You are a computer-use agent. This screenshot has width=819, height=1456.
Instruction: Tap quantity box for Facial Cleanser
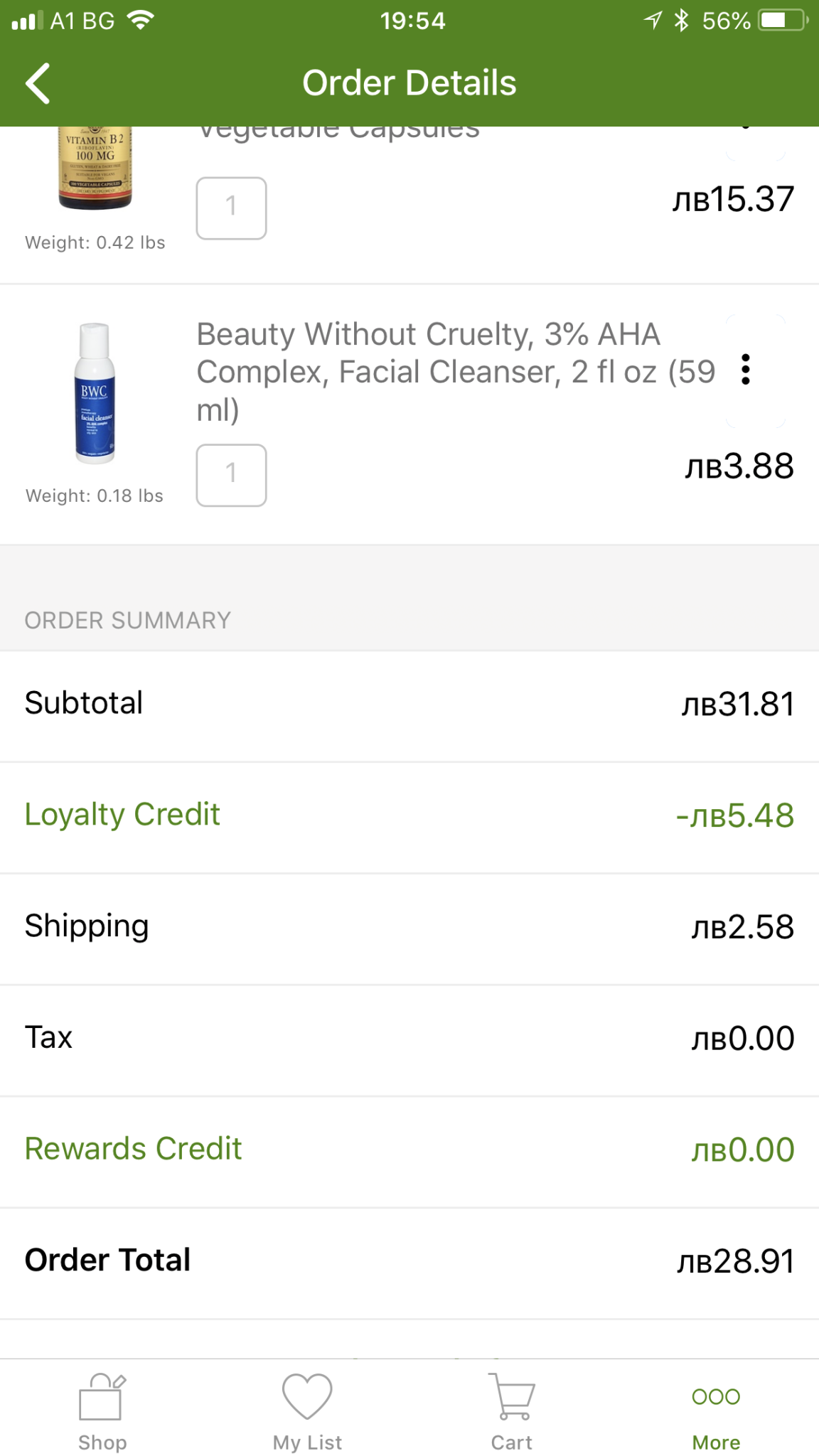point(231,475)
